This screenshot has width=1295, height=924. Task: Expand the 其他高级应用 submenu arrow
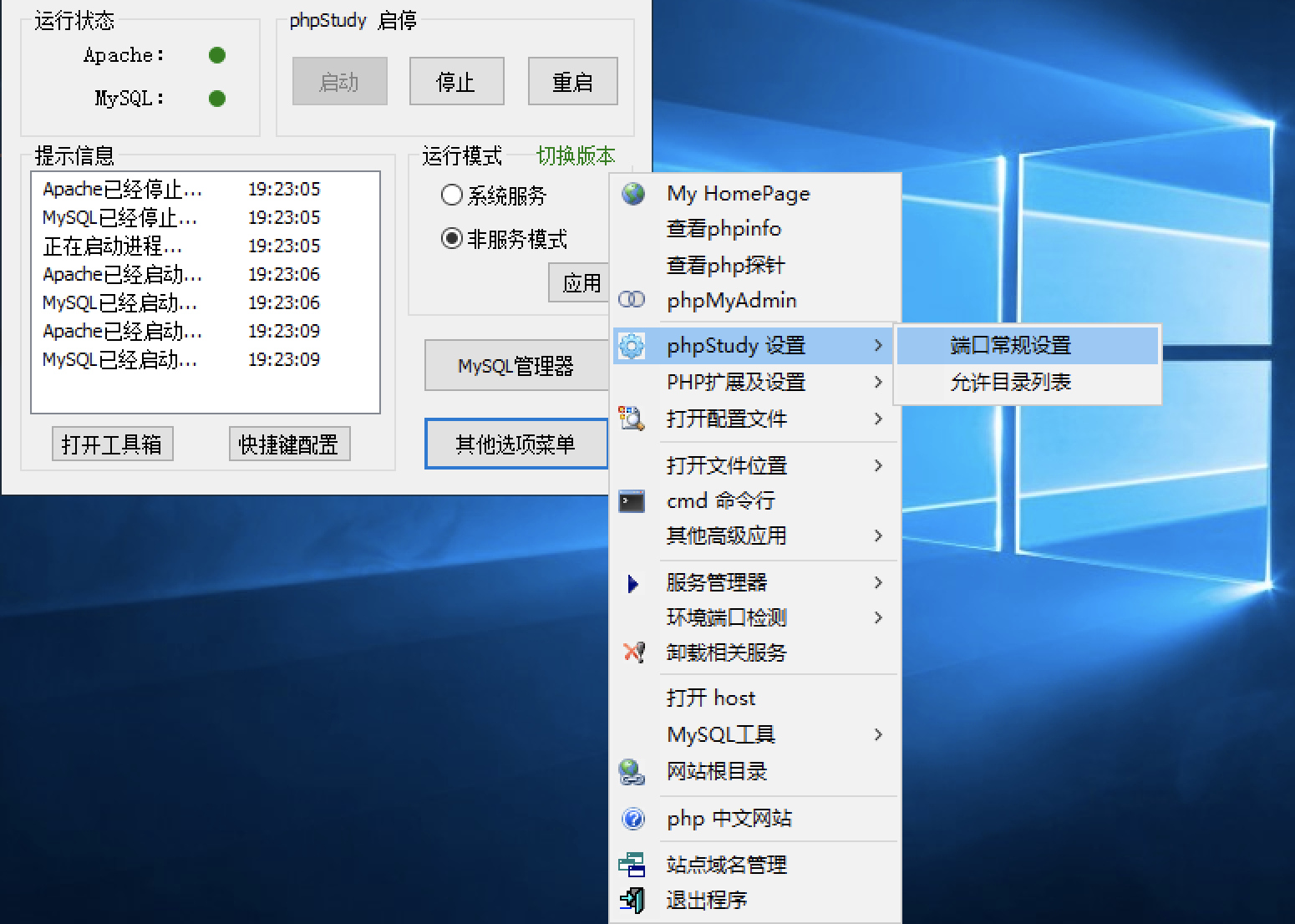click(x=878, y=536)
